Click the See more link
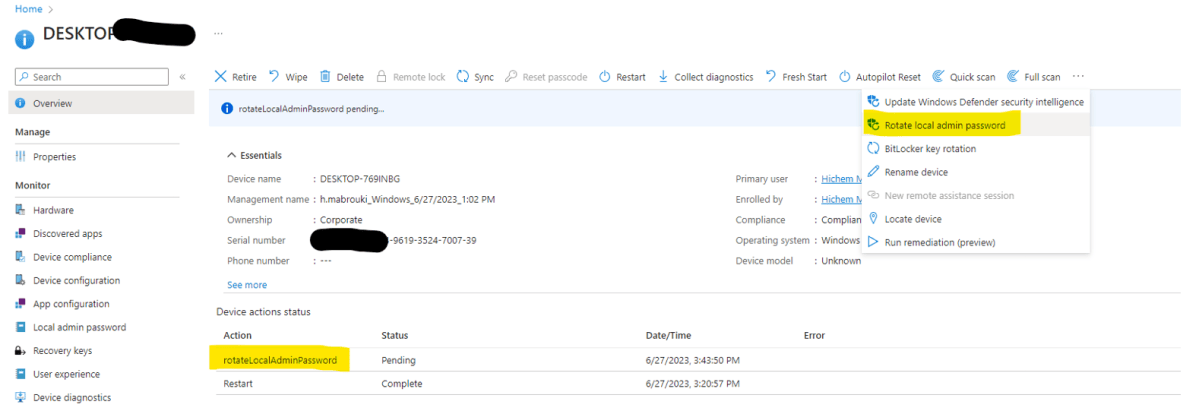 pyautogui.click(x=247, y=285)
